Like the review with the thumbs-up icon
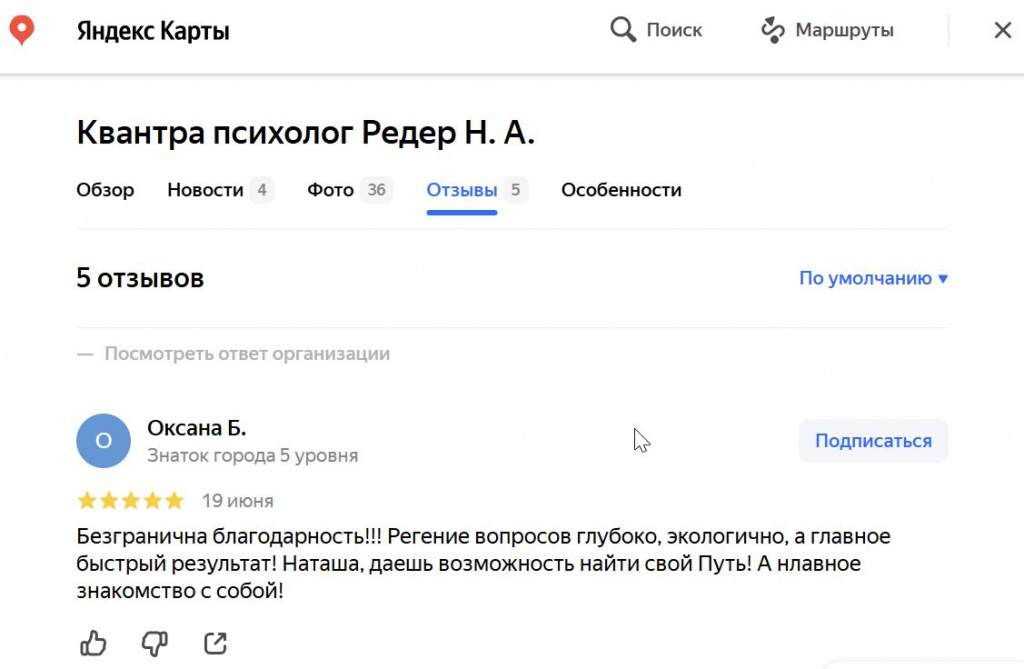1024x669 pixels. click(x=92, y=643)
